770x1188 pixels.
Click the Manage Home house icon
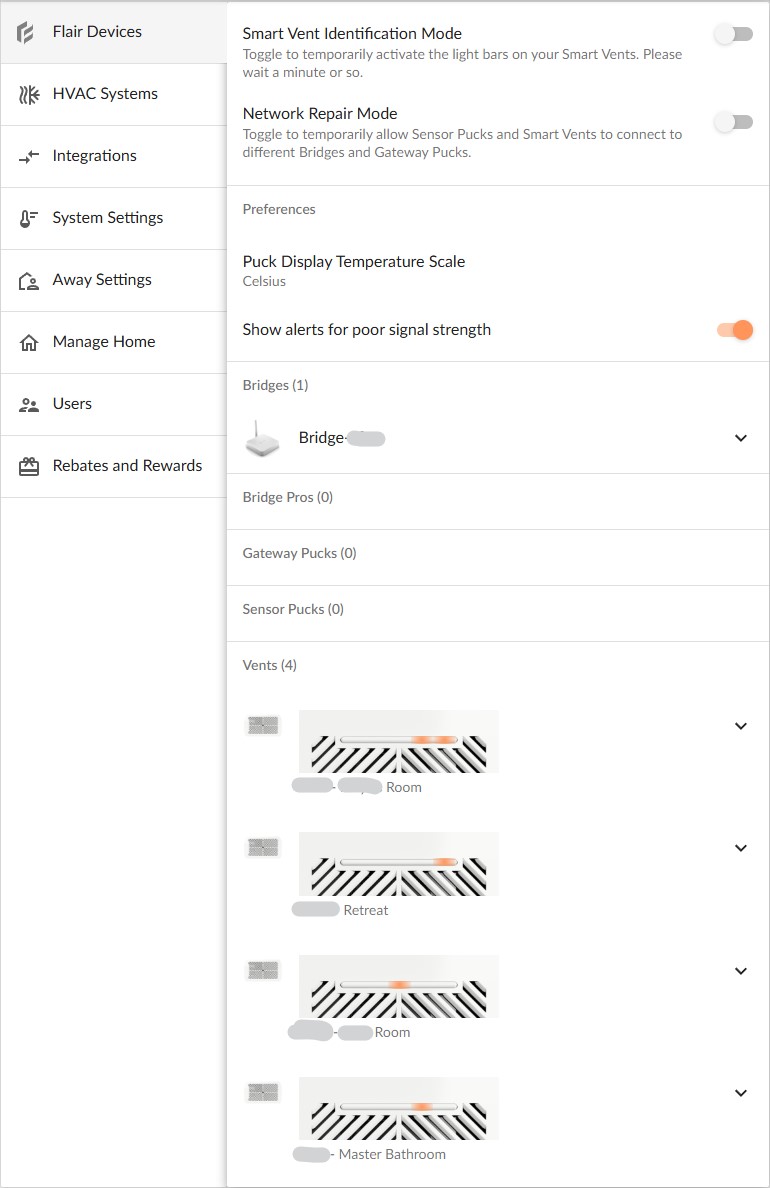(x=28, y=342)
